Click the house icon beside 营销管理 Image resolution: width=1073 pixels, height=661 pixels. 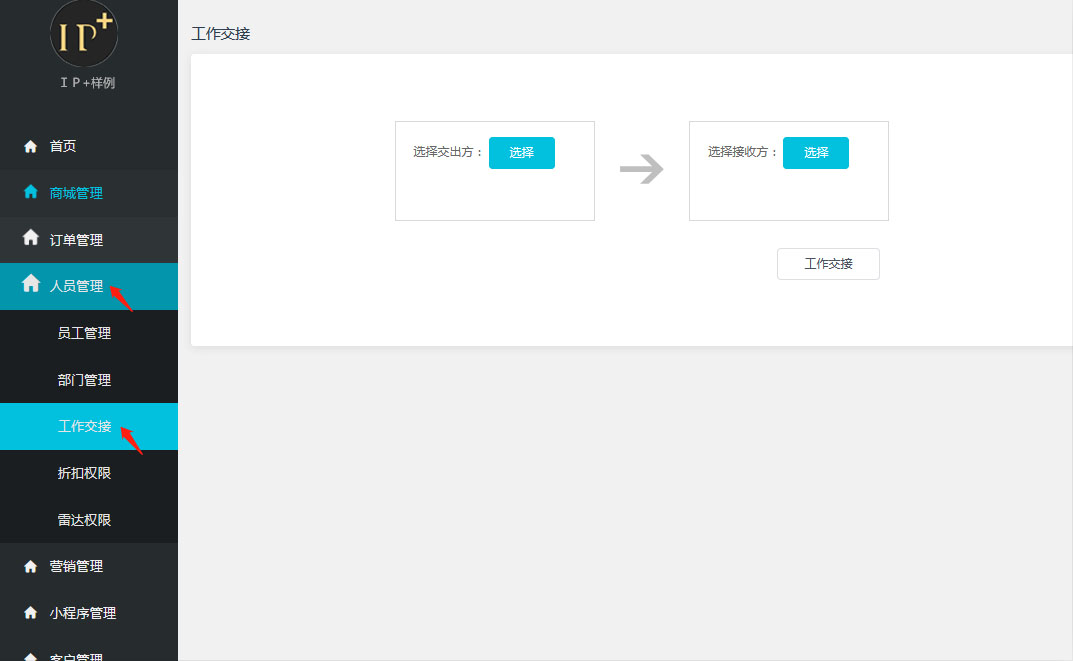(30, 566)
